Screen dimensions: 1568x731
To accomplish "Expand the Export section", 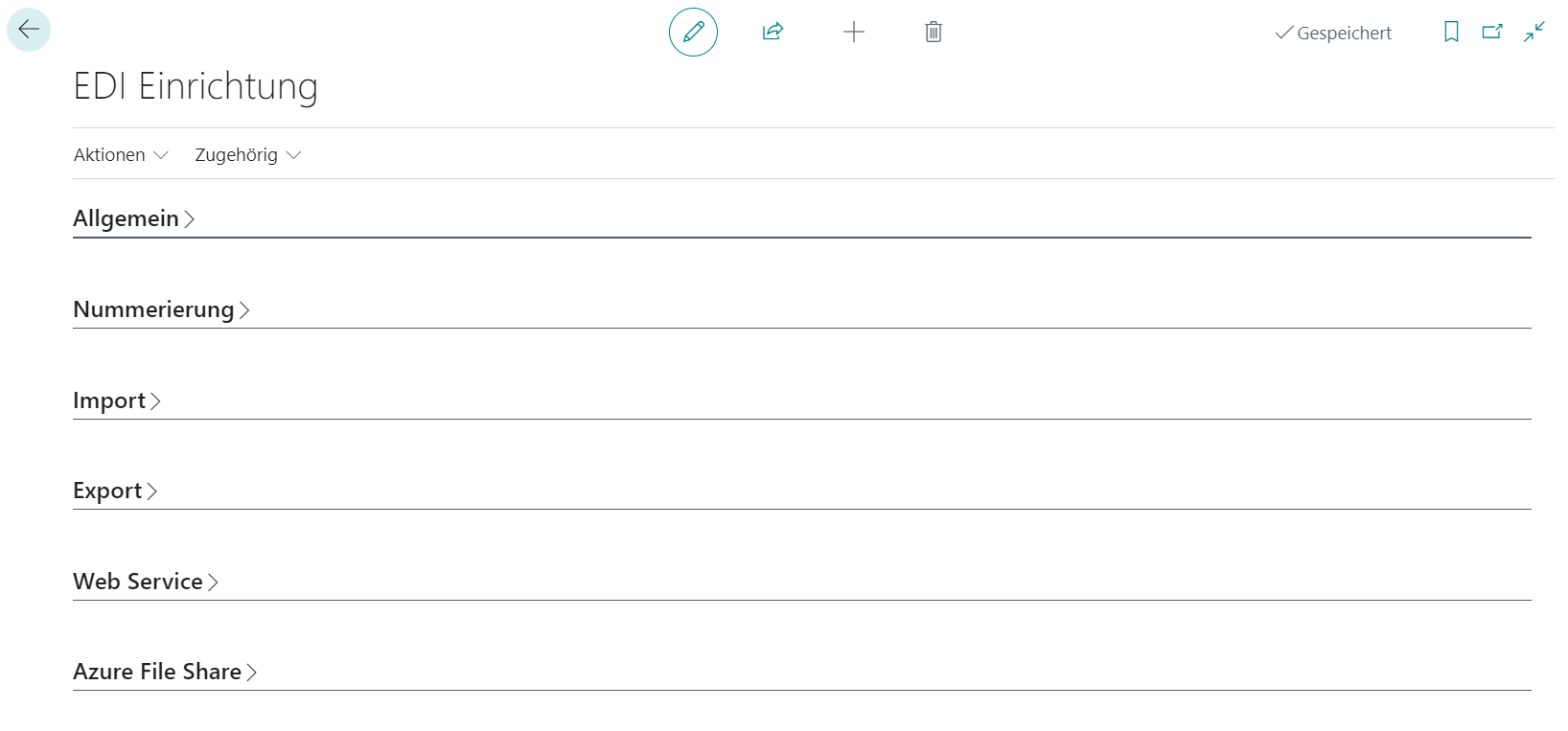I will click(107, 491).
